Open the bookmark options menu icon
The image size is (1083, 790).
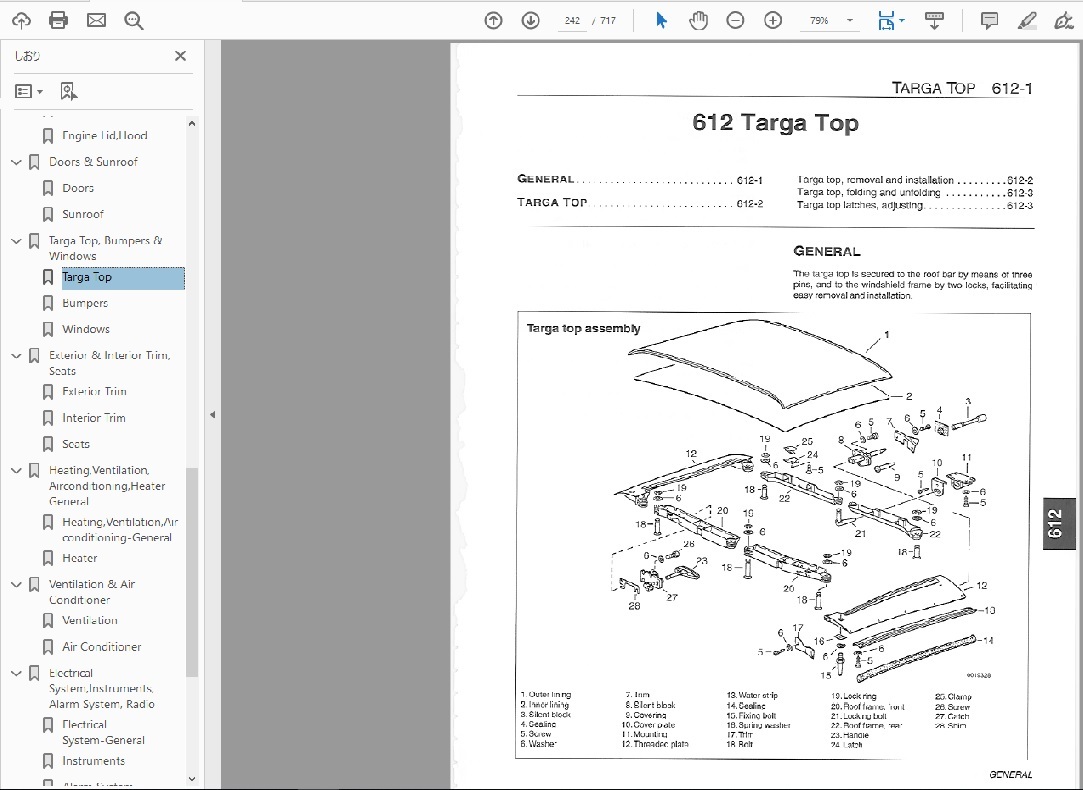(x=28, y=91)
